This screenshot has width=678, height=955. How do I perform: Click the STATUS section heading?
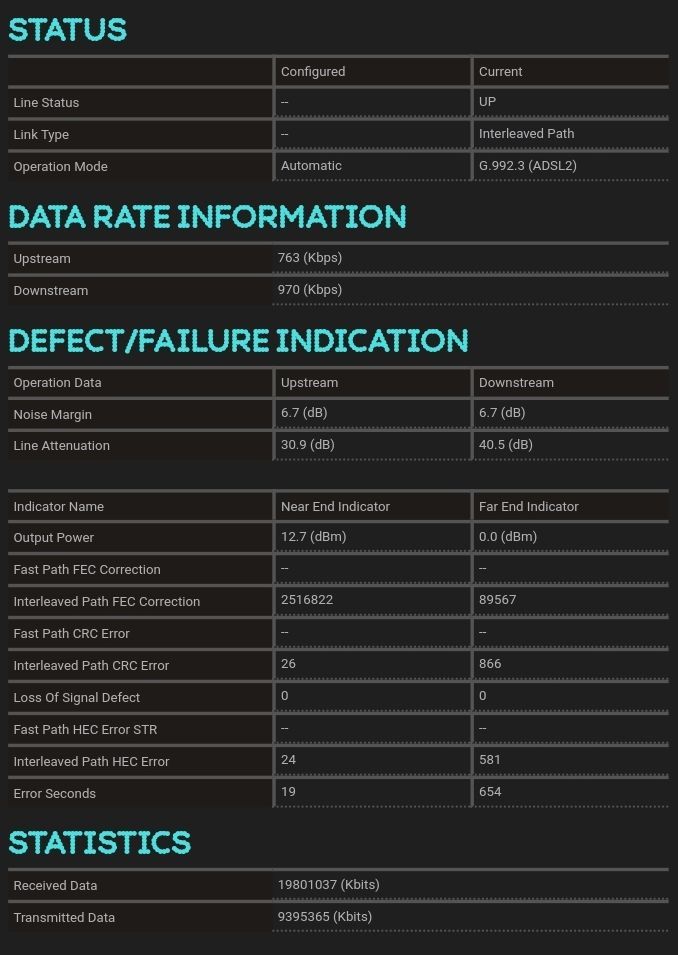[67, 30]
